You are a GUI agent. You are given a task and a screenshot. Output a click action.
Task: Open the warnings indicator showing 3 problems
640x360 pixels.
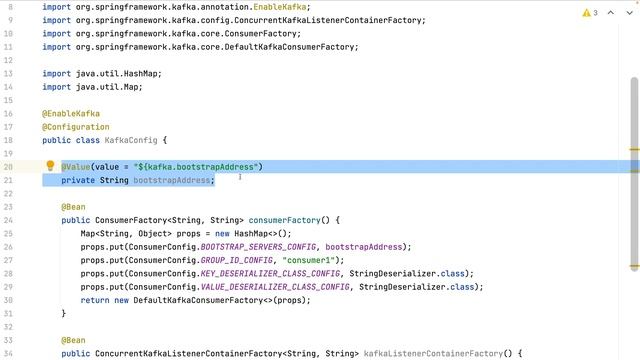click(x=590, y=13)
